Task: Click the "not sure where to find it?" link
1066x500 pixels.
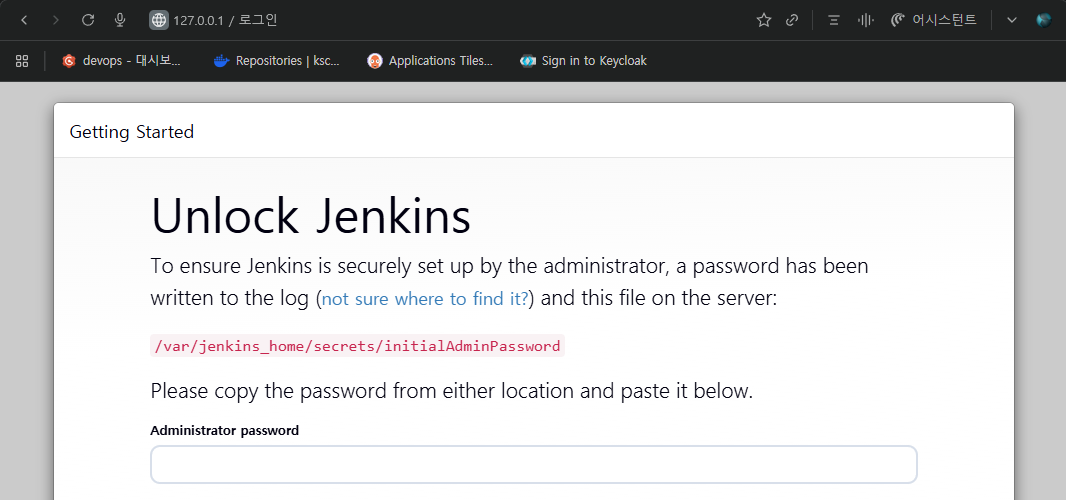Action: pyautogui.click(x=425, y=299)
